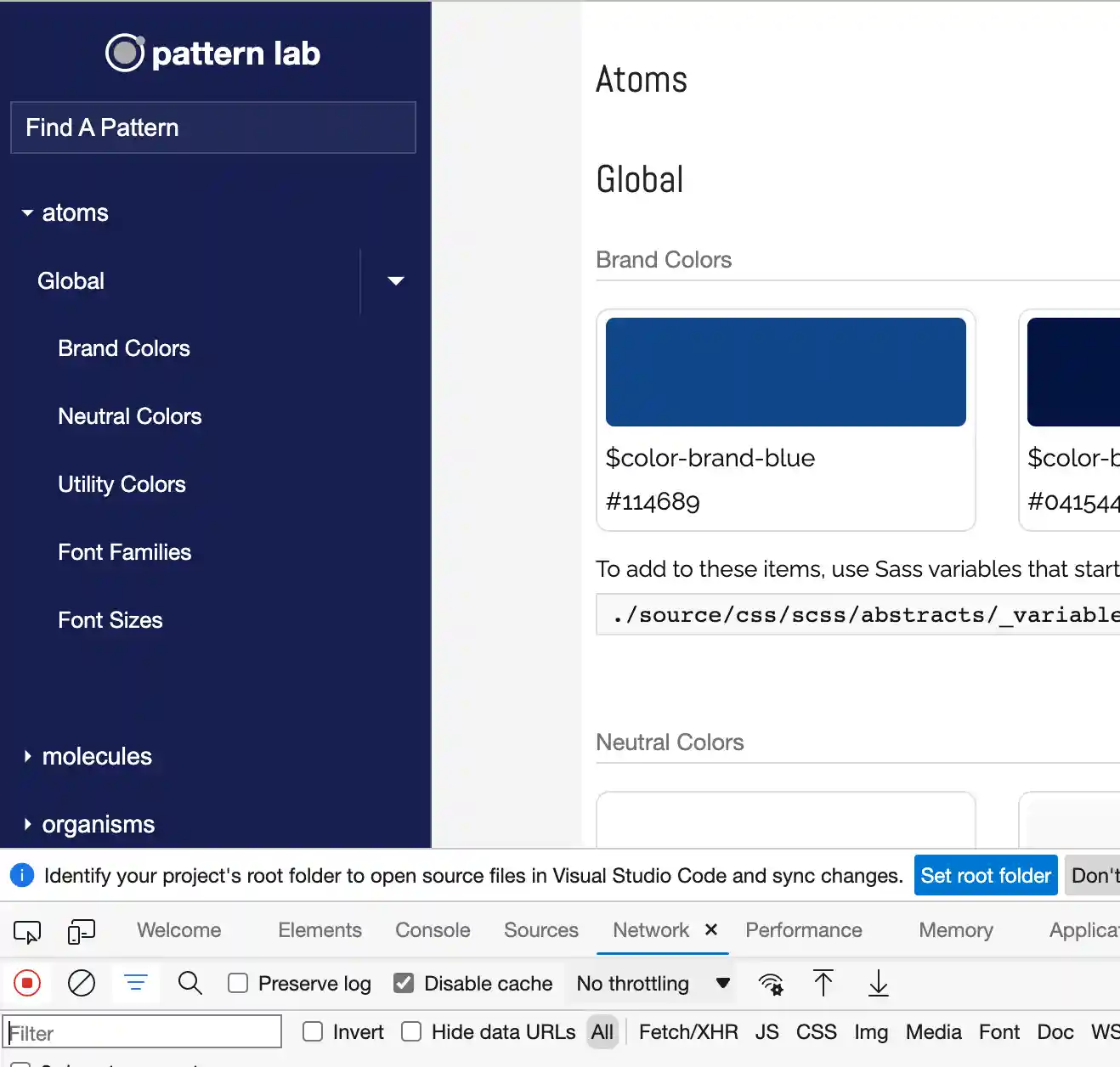
Task: Open the No throttling dropdown
Action: tap(652, 983)
